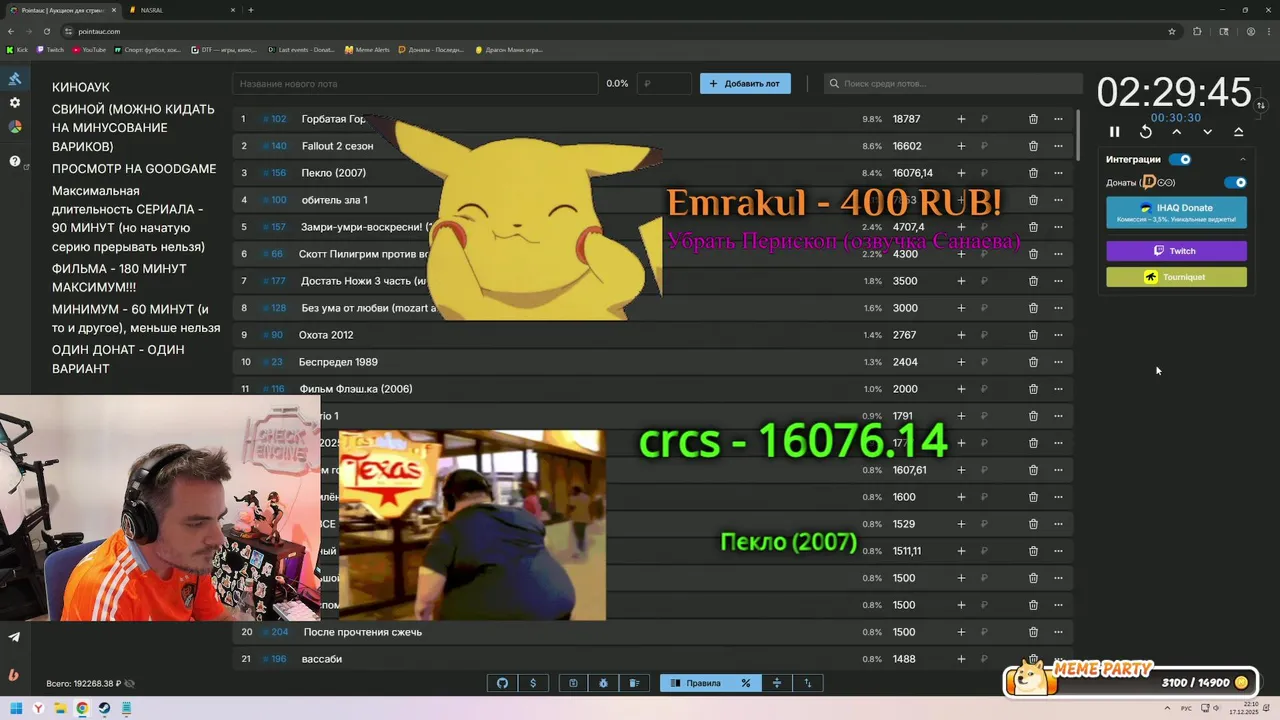The height and width of the screenshot is (720, 1280).
Task: Focus the lot search field
Action: click(953, 84)
